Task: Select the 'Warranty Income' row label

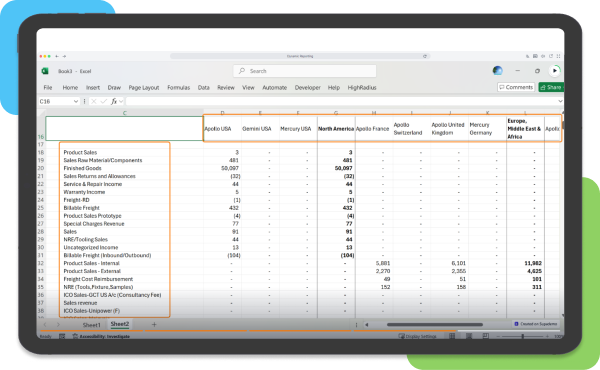Action: [x=84, y=192]
